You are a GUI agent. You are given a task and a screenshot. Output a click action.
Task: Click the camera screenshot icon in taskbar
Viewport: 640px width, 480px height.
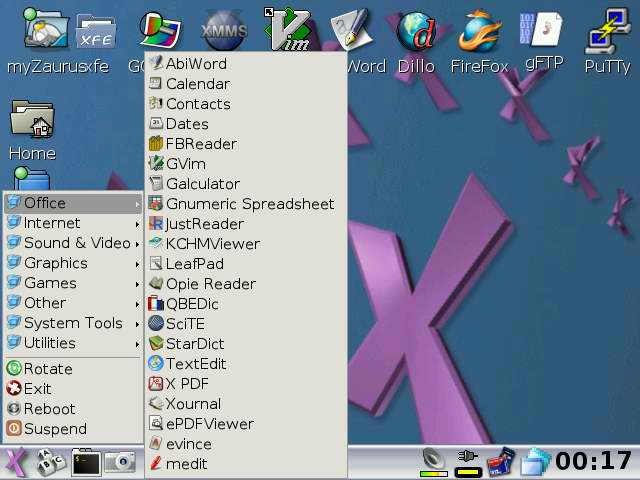(120, 462)
